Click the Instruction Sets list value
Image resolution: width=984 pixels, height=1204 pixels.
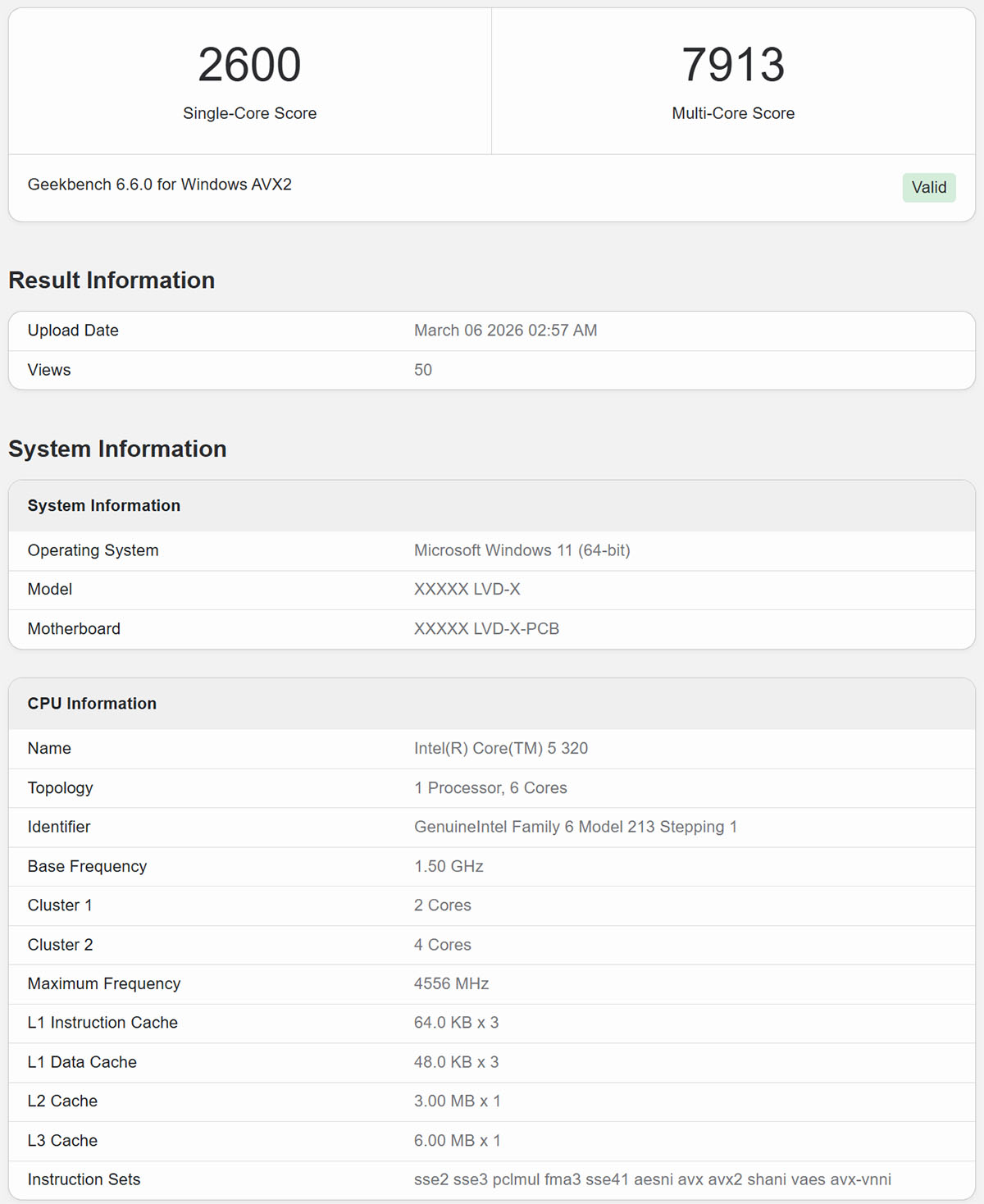pyautogui.click(x=652, y=1179)
